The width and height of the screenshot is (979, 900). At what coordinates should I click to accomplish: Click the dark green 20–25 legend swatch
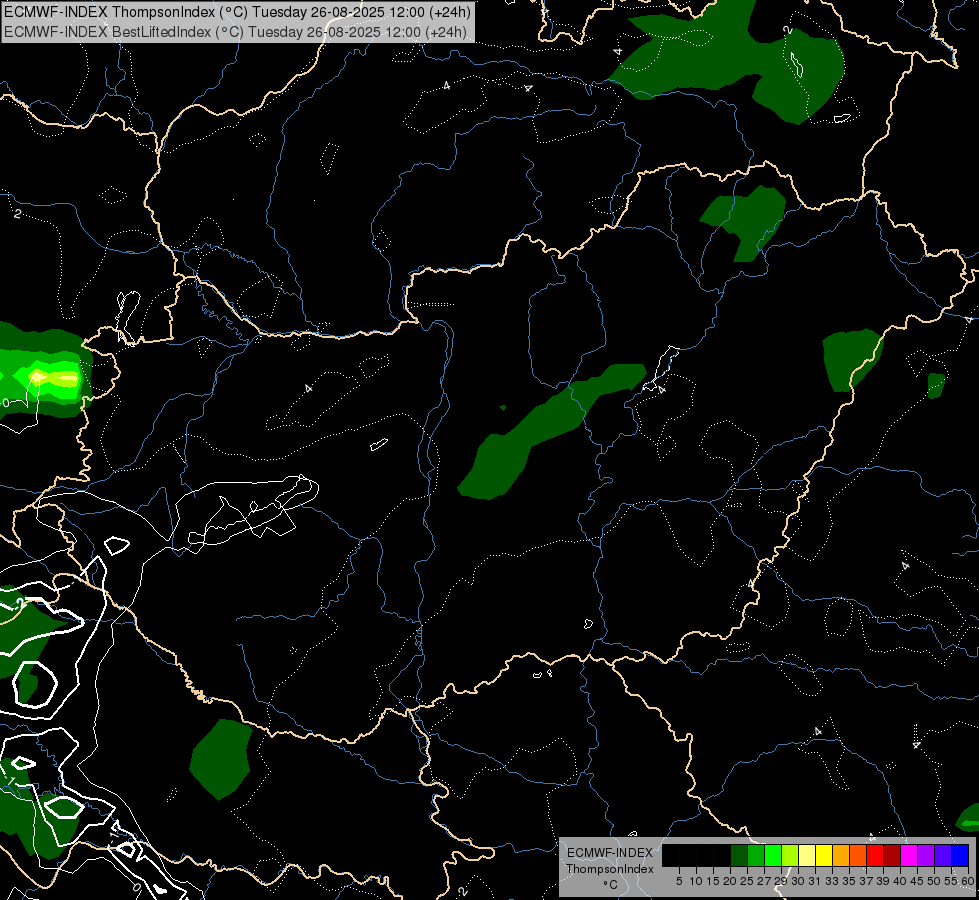[x=739, y=855]
